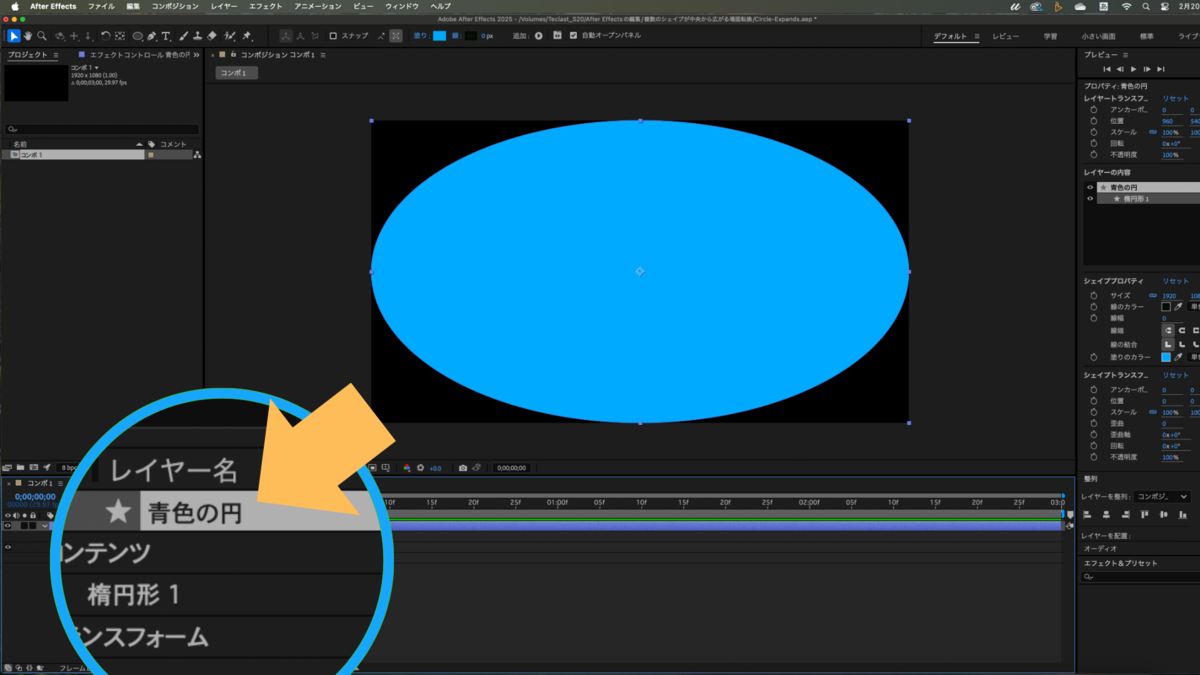Select the Pen tool
Image resolution: width=1200 pixels, height=675 pixels.
coord(151,36)
